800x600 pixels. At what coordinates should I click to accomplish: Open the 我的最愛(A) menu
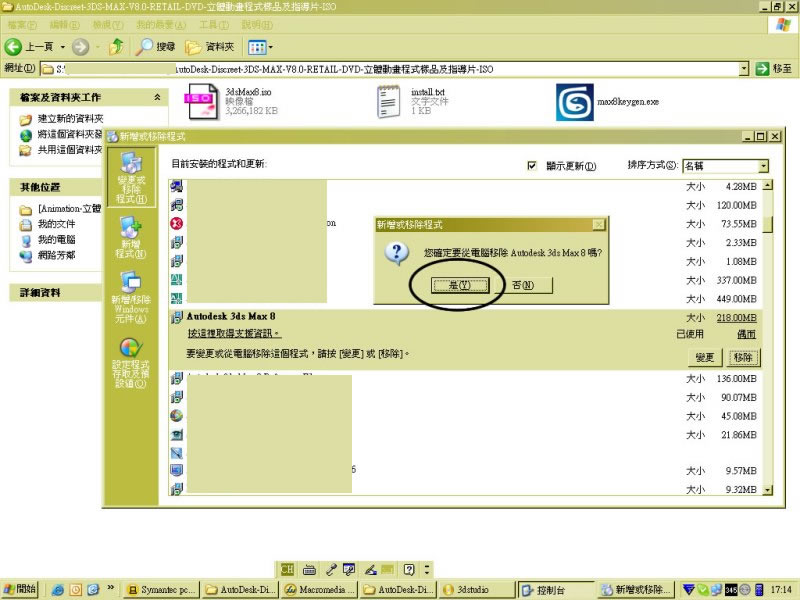point(161,24)
